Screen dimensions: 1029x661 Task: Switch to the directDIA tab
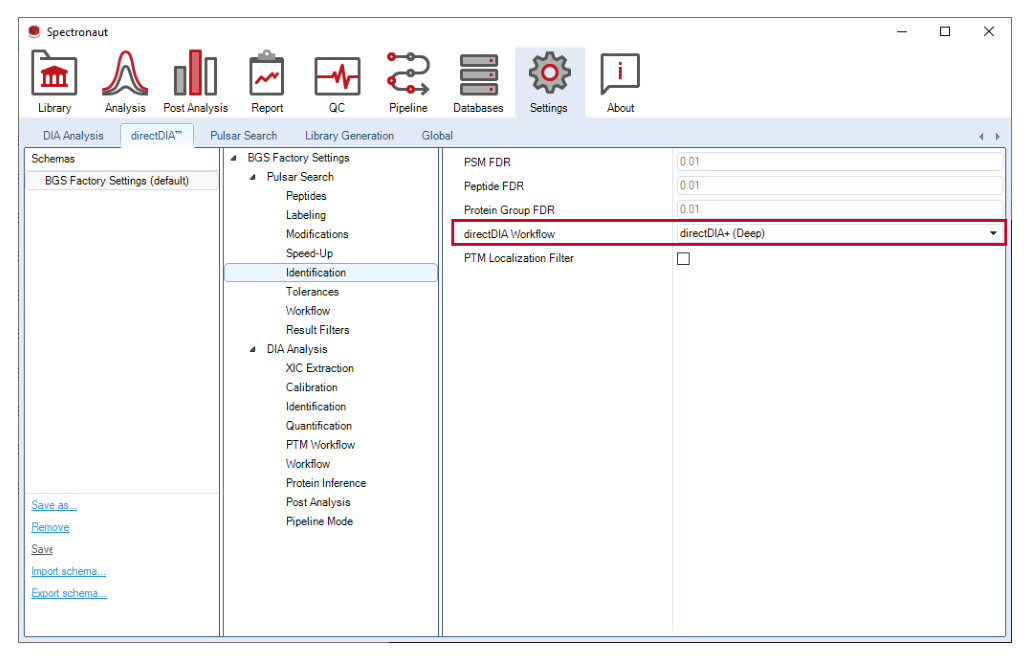pos(156,135)
